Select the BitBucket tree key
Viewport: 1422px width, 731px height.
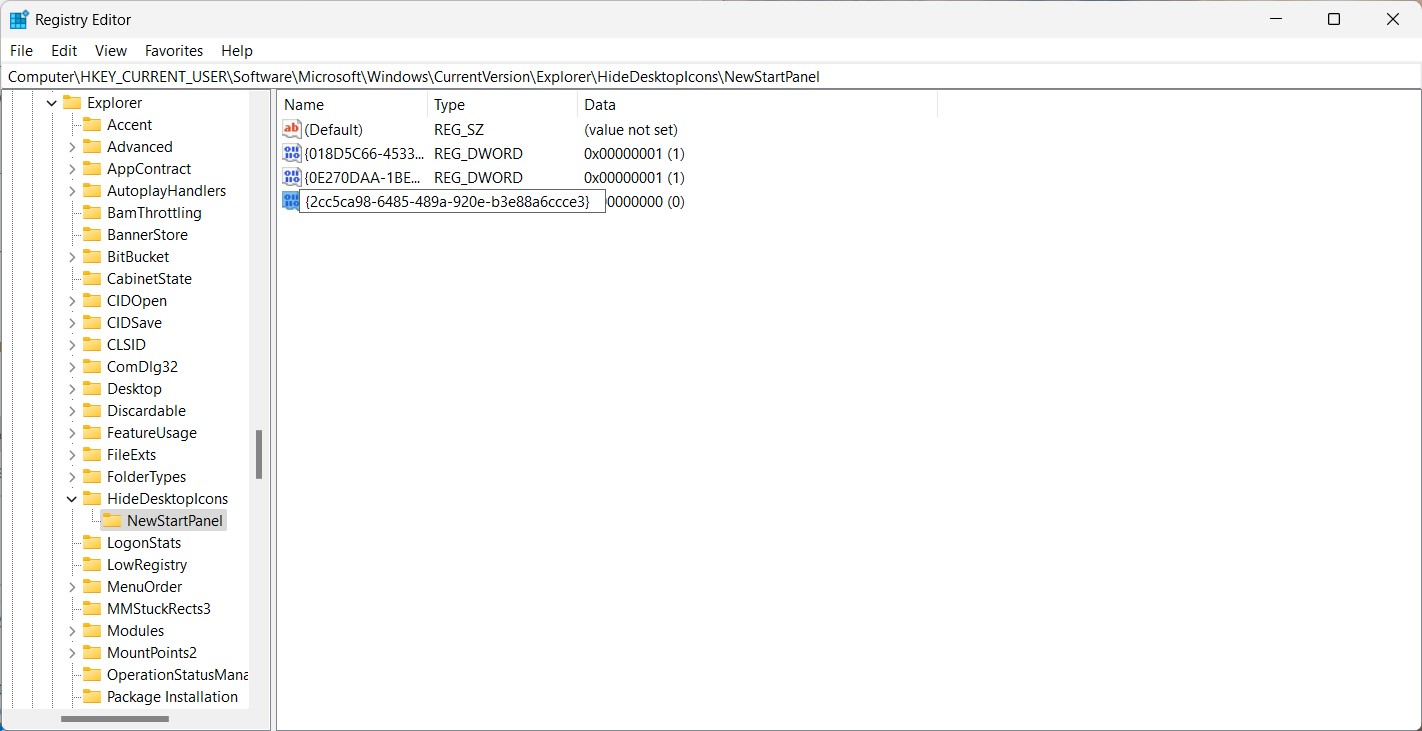coord(138,257)
